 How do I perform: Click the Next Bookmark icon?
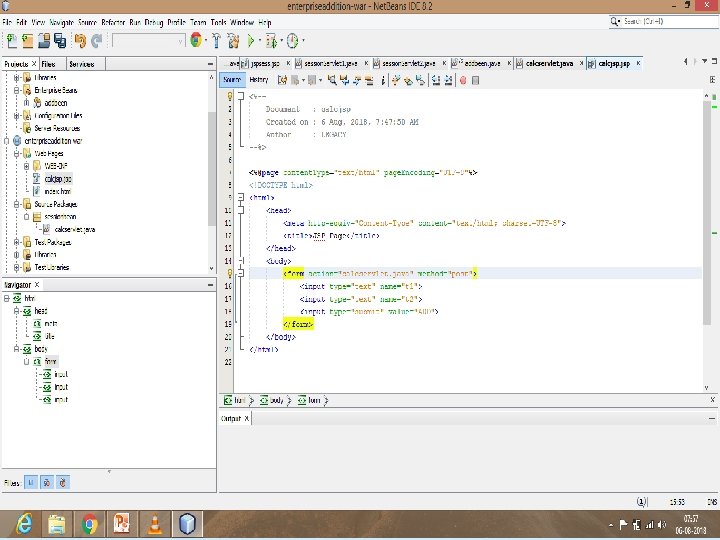[408, 80]
